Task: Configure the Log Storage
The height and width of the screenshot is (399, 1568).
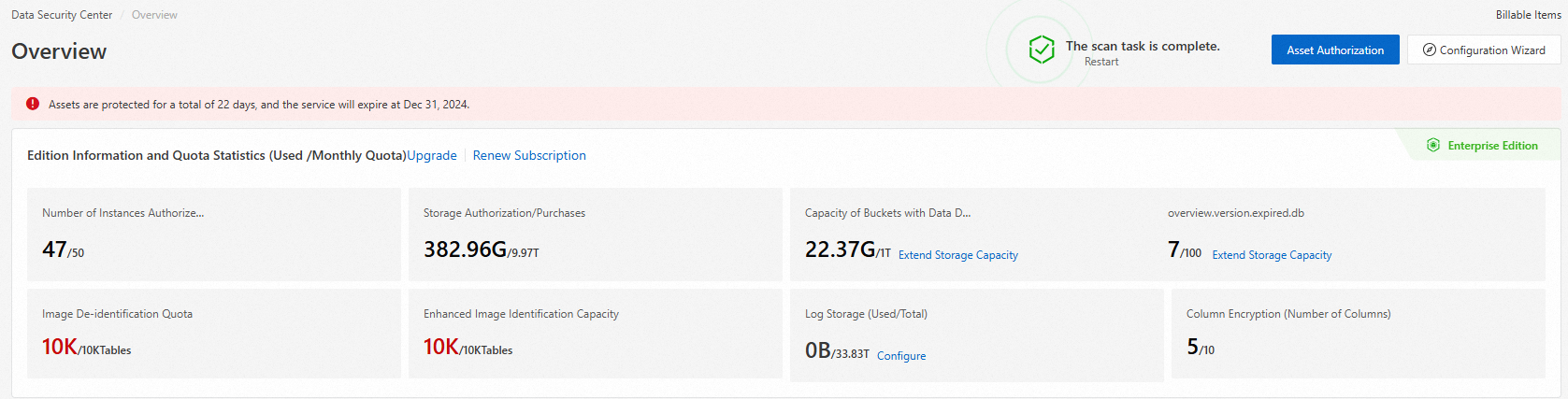Action: click(x=901, y=356)
